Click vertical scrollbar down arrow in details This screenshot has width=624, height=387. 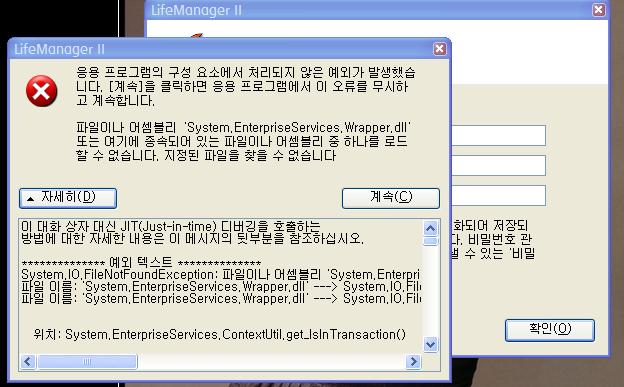431,344
